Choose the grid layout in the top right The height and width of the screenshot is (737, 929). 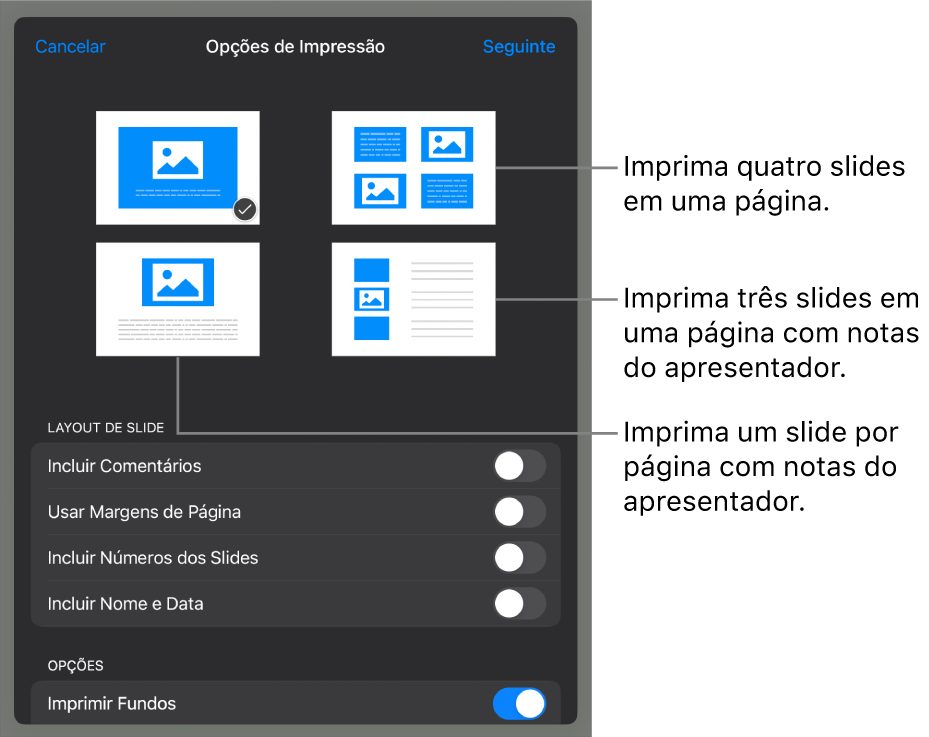pos(413,167)
